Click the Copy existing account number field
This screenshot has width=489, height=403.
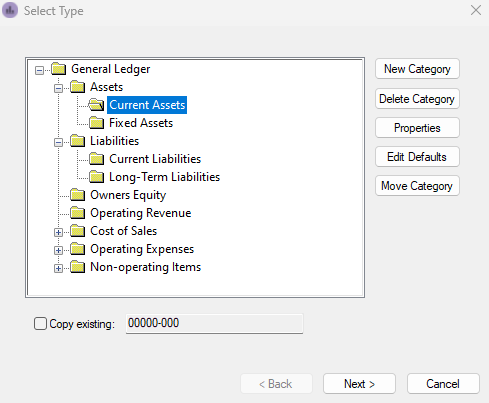click(x=214, y=323)
